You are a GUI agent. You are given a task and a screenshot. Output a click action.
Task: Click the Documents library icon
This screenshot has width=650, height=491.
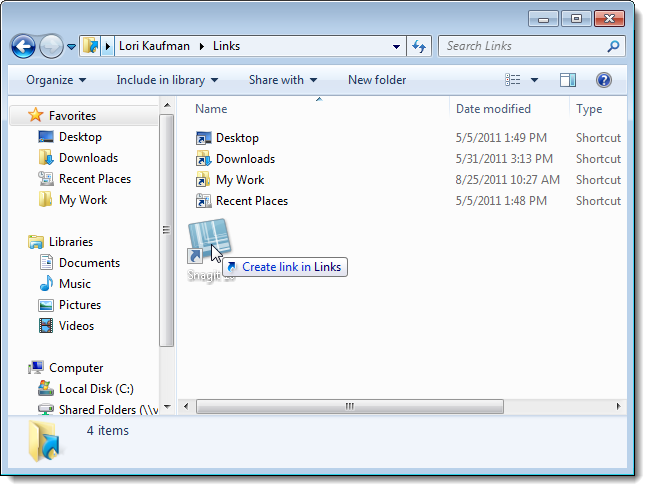46,263
